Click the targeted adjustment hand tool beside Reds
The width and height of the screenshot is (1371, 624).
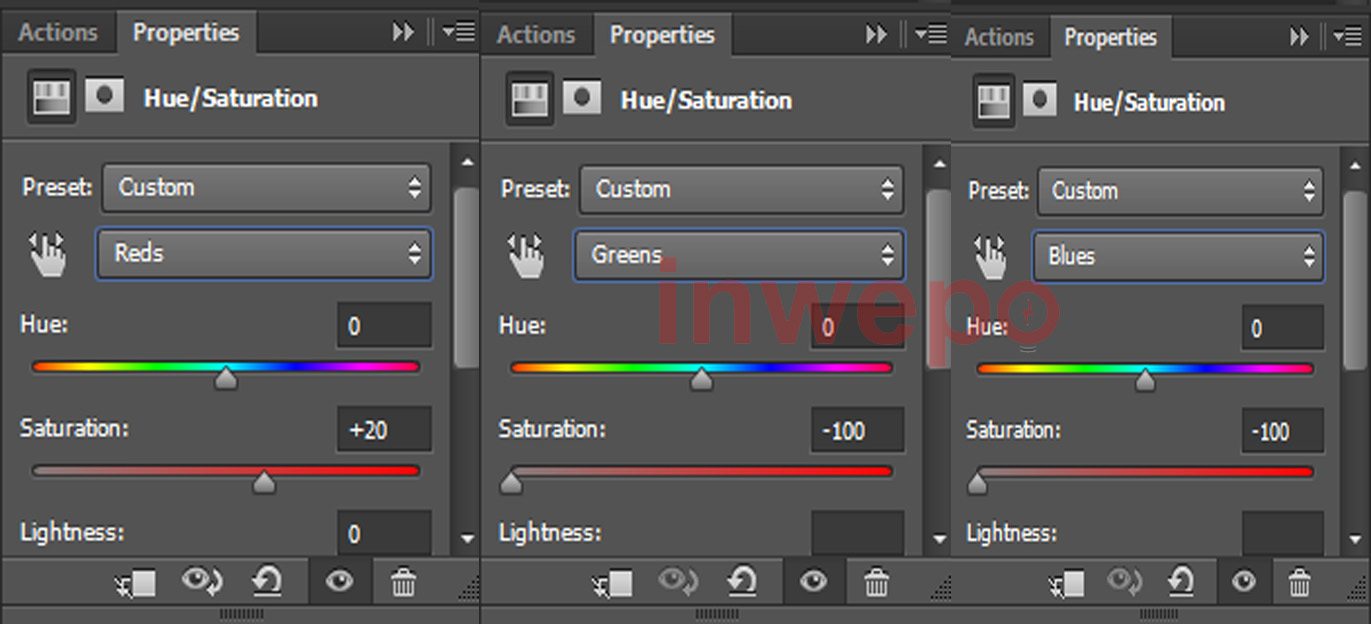pyautogui.click(x=47, y=255)
